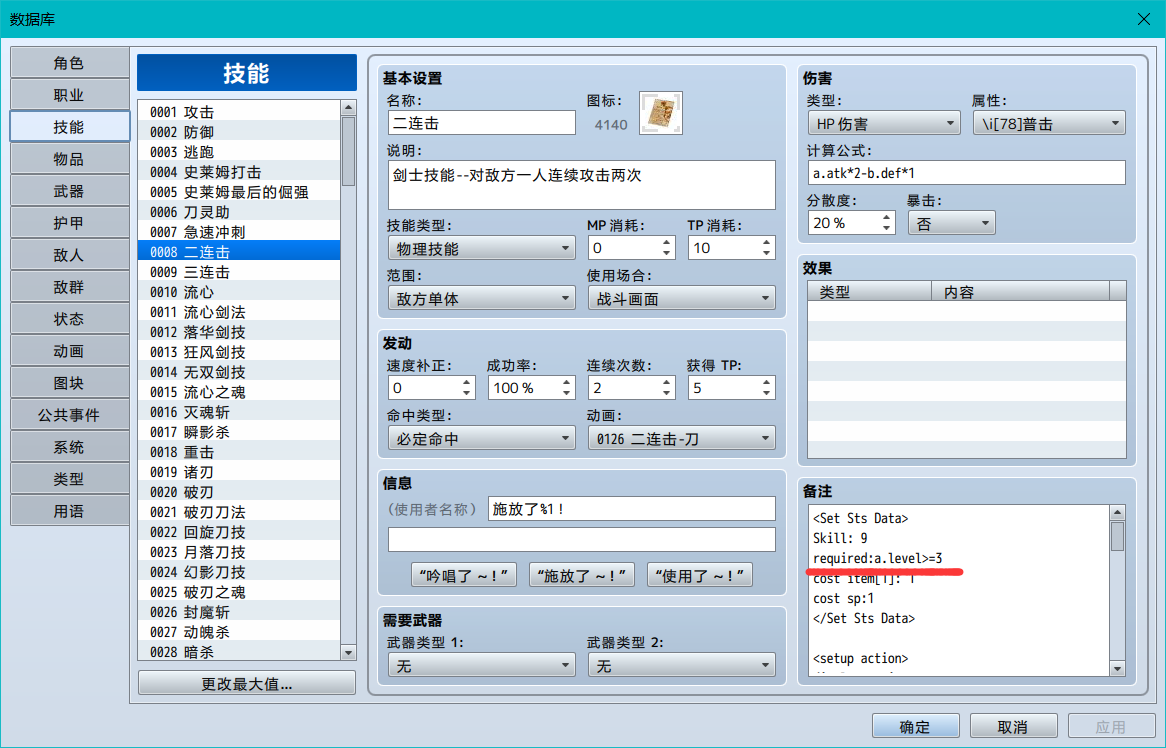
Task: Expand 武器类型 1 dropdown
Action: tap(482, 666)
